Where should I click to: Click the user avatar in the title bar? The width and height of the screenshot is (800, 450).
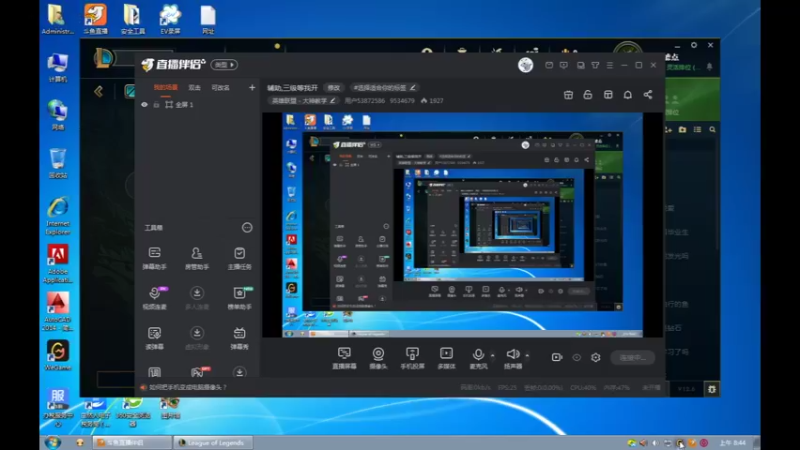(526, 65)
